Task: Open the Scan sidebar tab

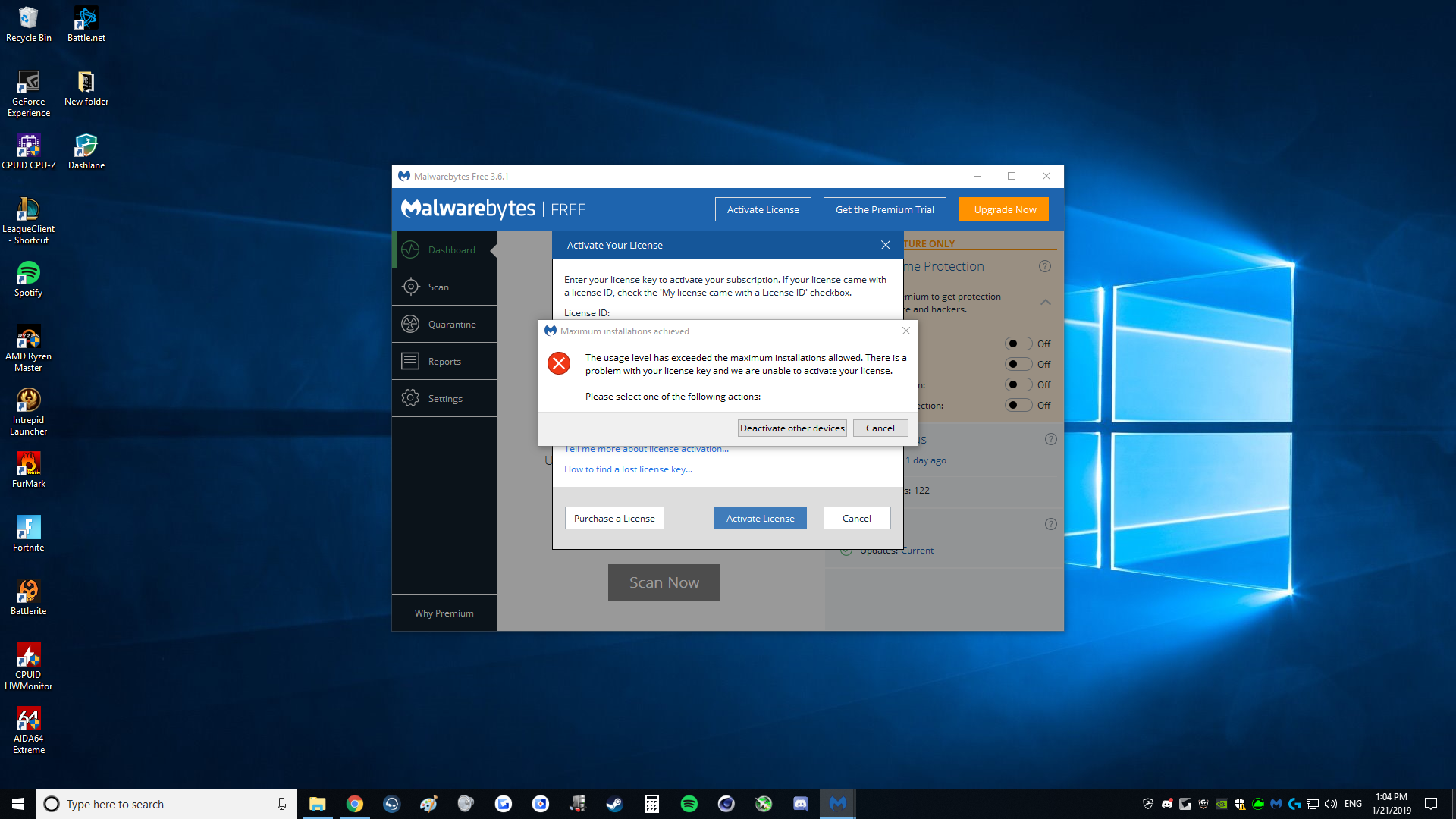Action: (445, 287)
